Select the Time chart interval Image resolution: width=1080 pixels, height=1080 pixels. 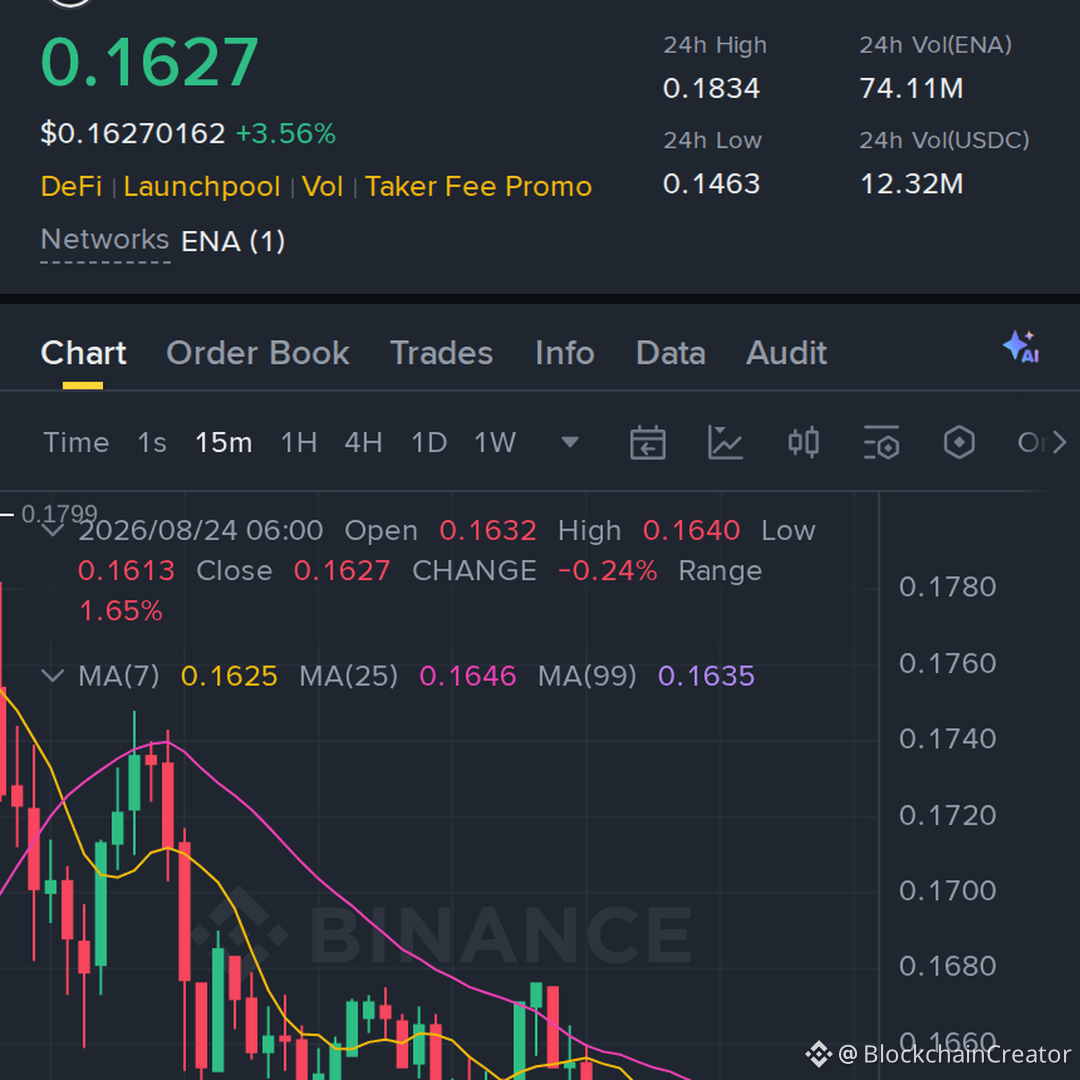pyautogui.click(x=76, y=442)
